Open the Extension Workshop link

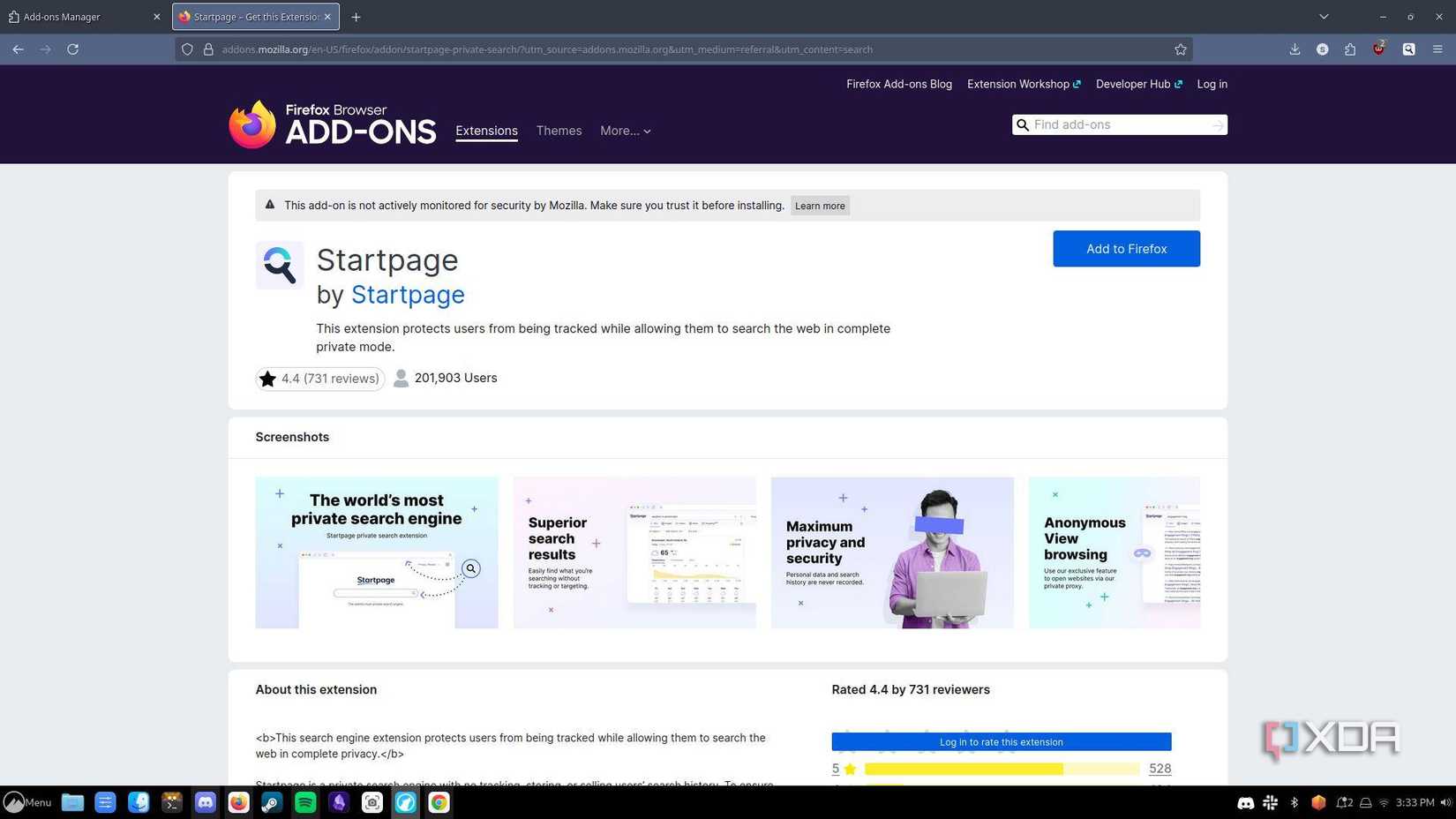[1024, 84]
